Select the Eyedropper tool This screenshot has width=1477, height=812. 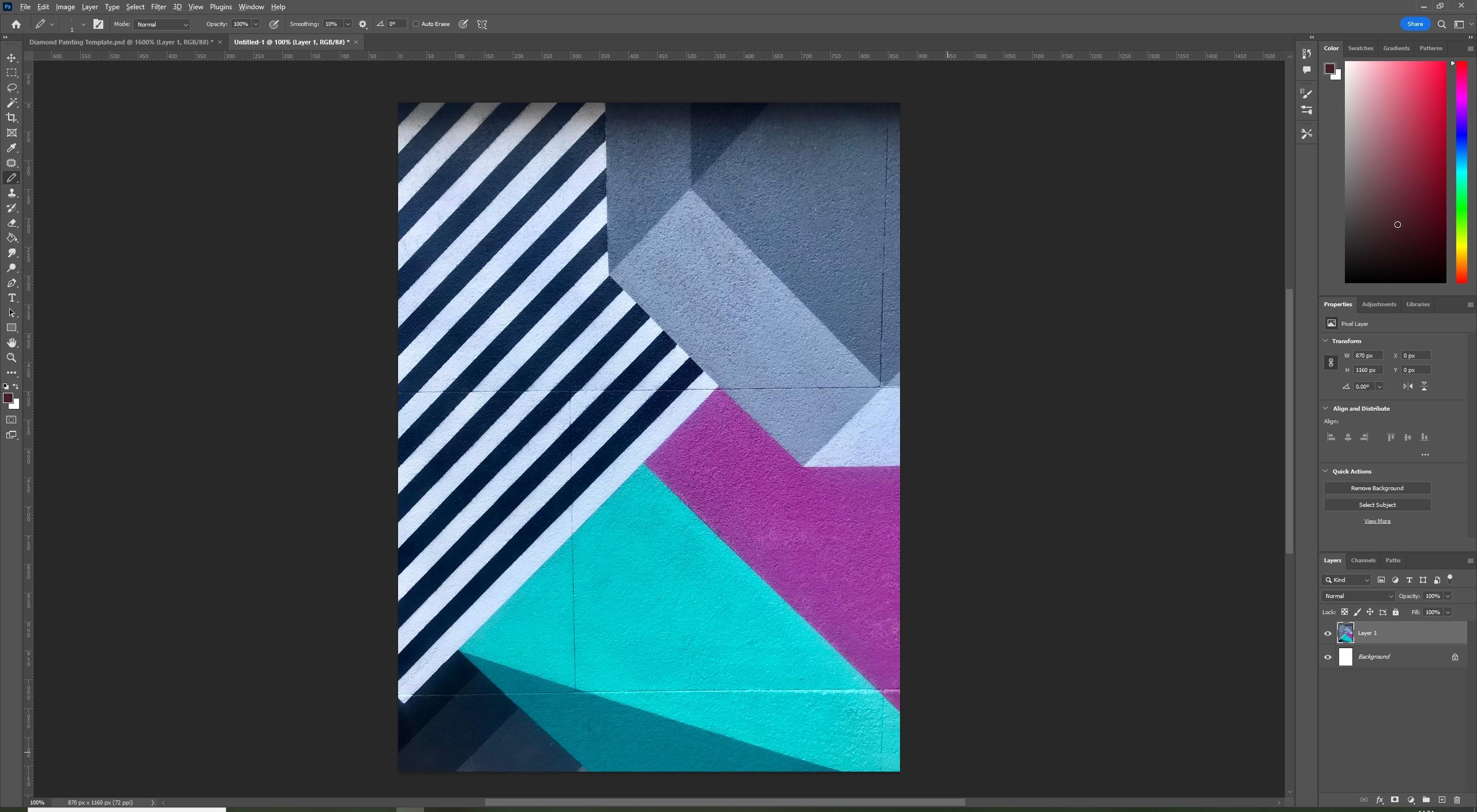(x=12, y=148)
